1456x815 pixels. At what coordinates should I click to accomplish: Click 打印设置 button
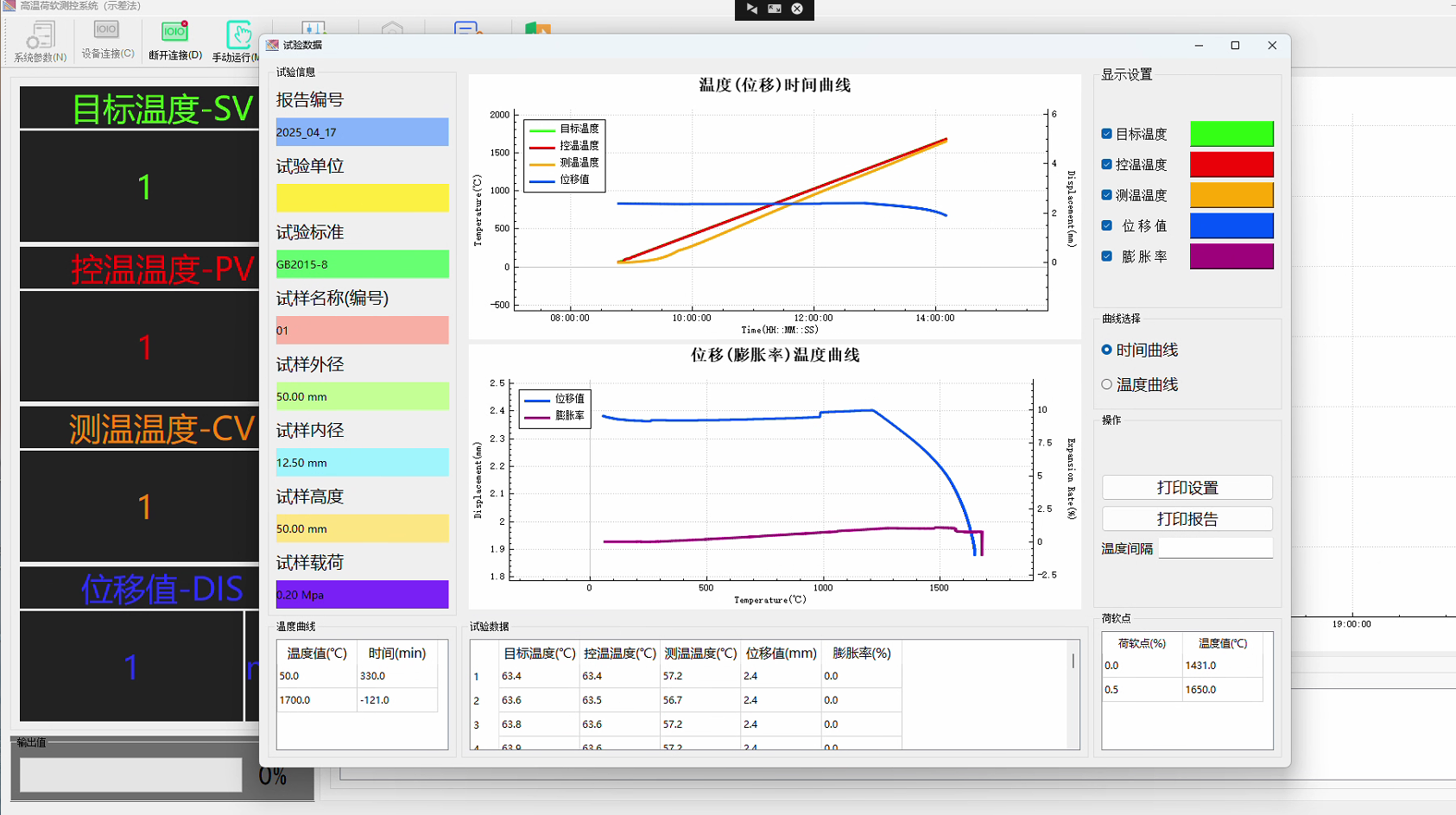(x=1187, y=488)
